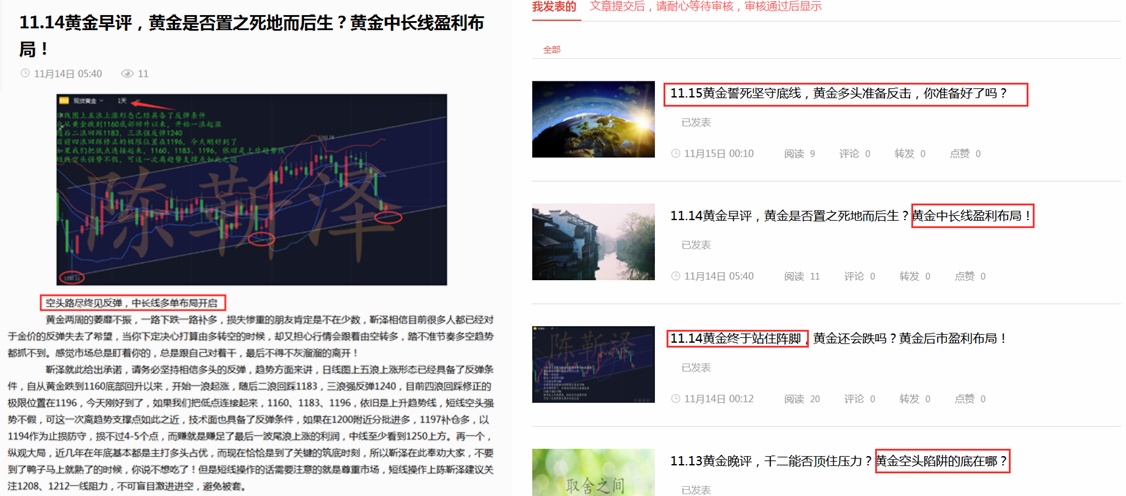
Task: Click the date 11月14日 05:40 in the list
Action: click(x=719, y=276)
